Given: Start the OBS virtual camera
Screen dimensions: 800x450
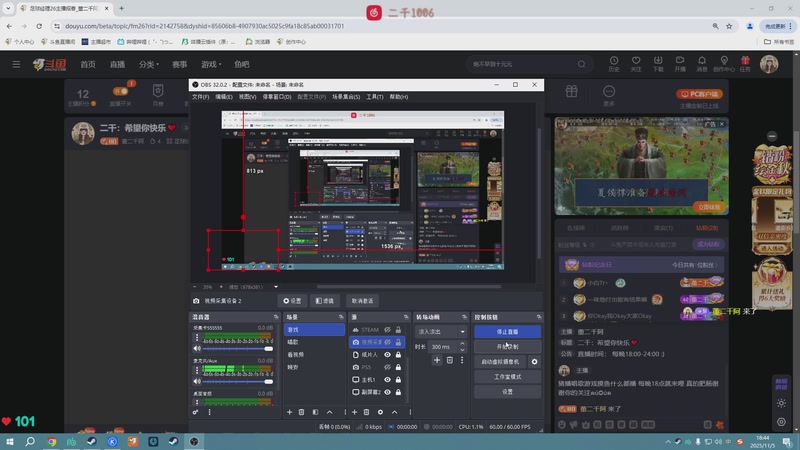Looking at the screenshot, I should (x=501, y=362).
